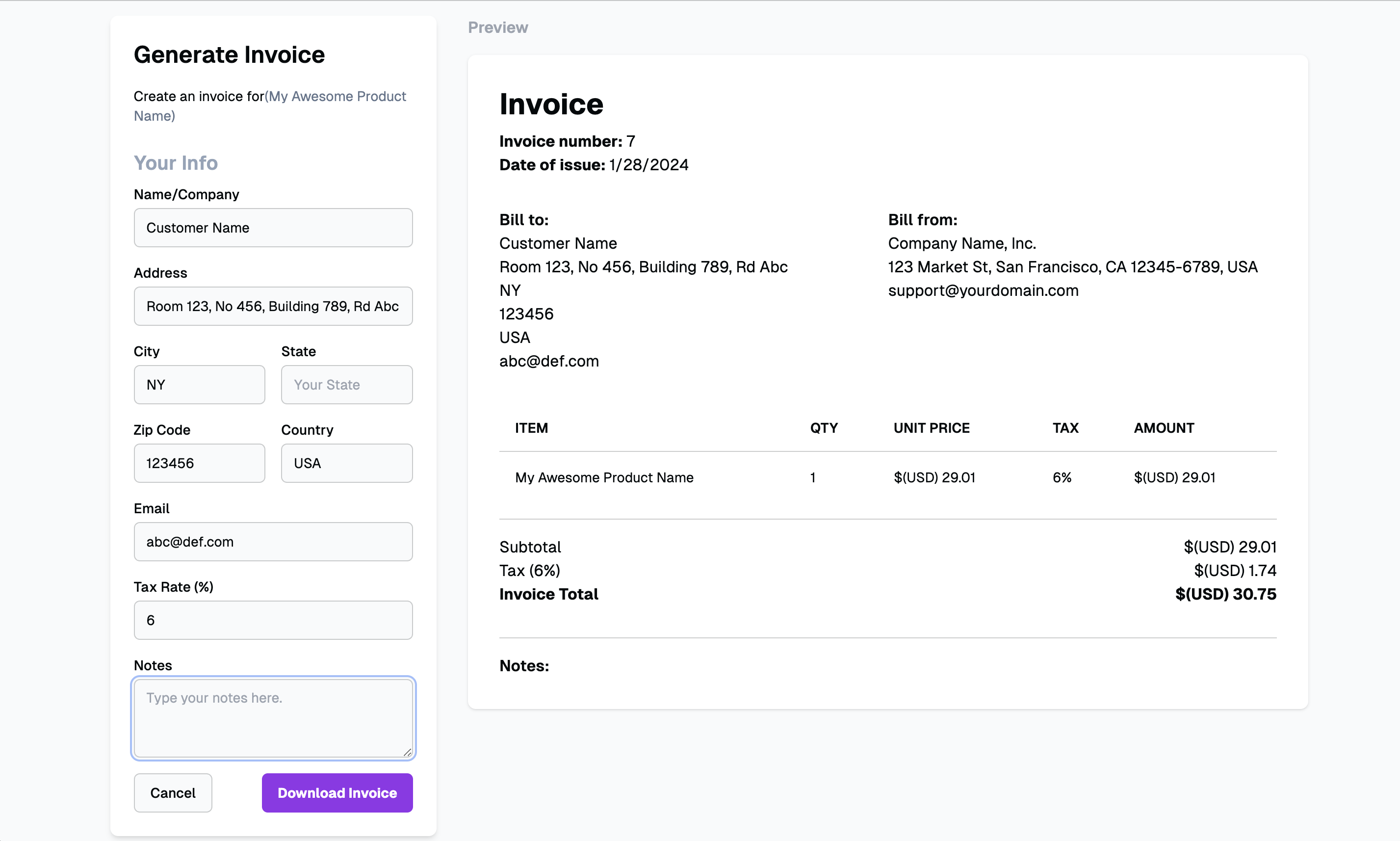The width and height of the screenshot is (1400, 841).
Task: Select the Zip Code input field
Action: tap(198, 463)
